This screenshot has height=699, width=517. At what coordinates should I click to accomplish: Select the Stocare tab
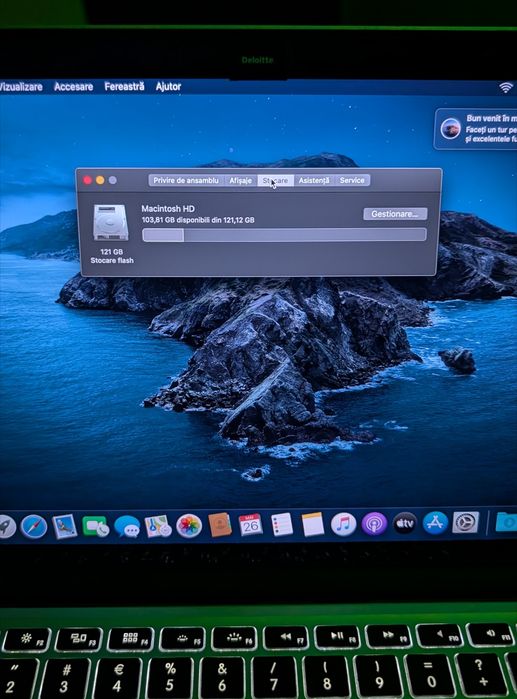pyautogui.click(x=275, y=181)
